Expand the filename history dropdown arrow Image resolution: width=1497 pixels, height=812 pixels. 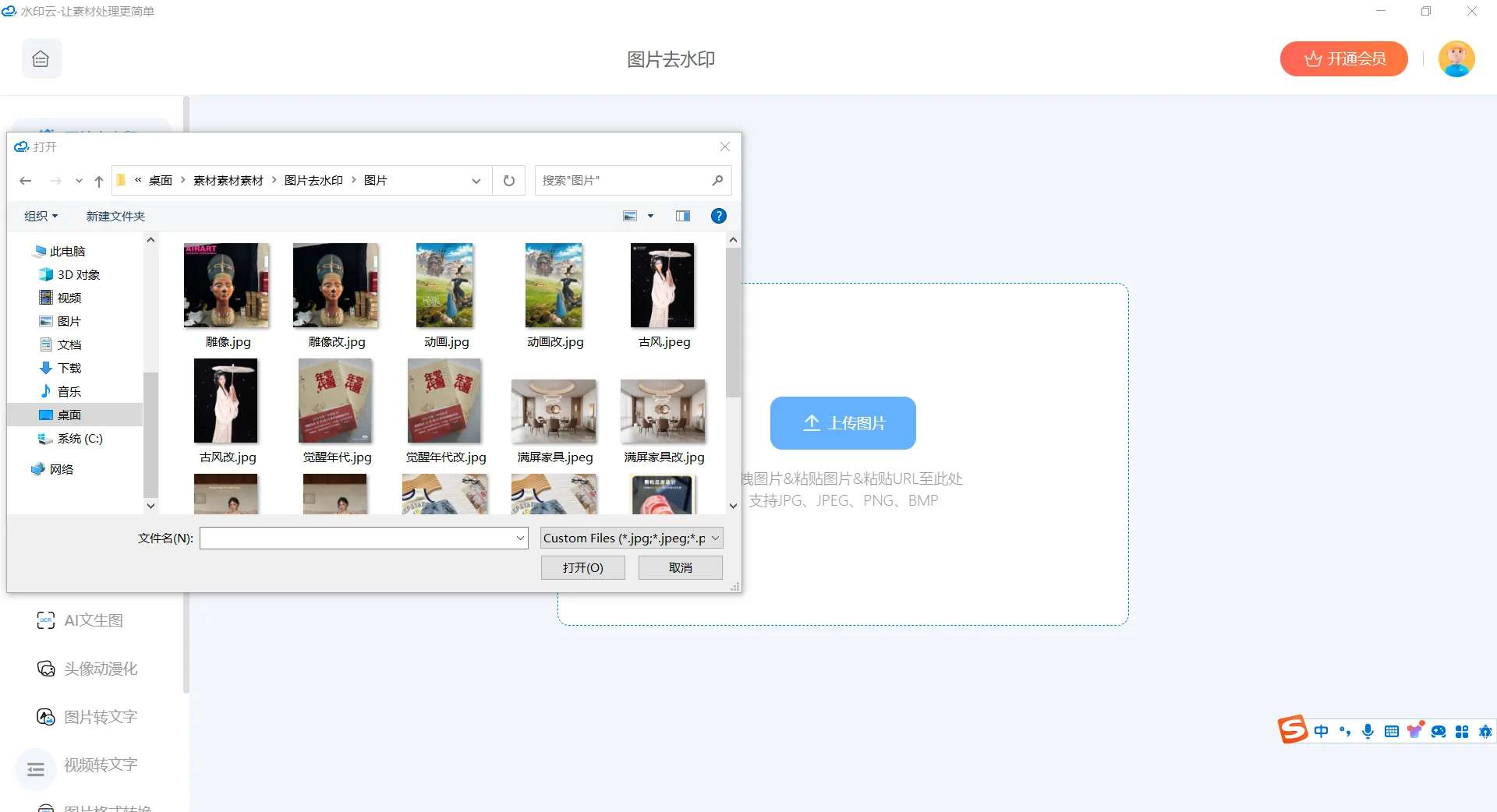point(521,538)
